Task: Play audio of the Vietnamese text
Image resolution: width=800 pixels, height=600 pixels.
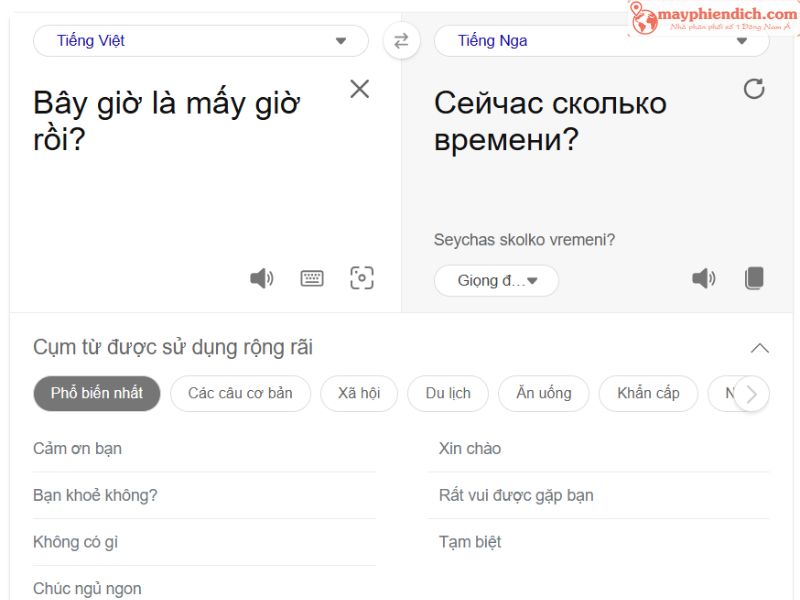Action: coord(262,277)
